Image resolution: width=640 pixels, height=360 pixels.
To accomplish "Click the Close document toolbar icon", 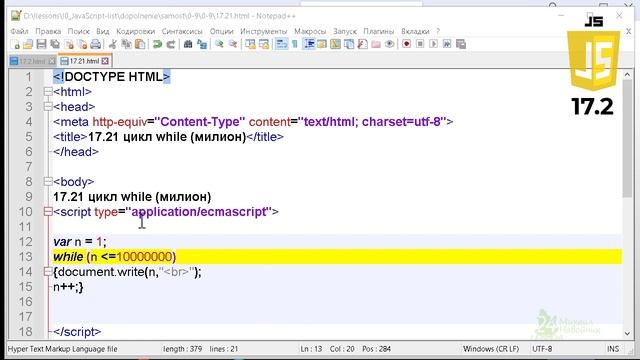I will click(x=69, y=44).
